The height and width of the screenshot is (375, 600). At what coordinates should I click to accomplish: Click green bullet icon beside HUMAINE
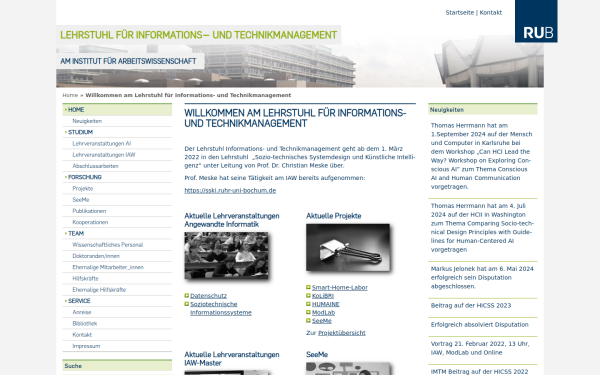[308, 304]
